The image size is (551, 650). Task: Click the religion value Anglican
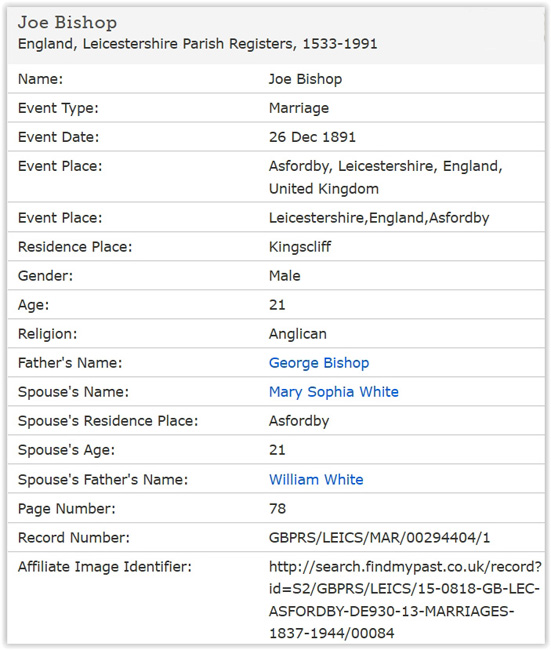298,334
